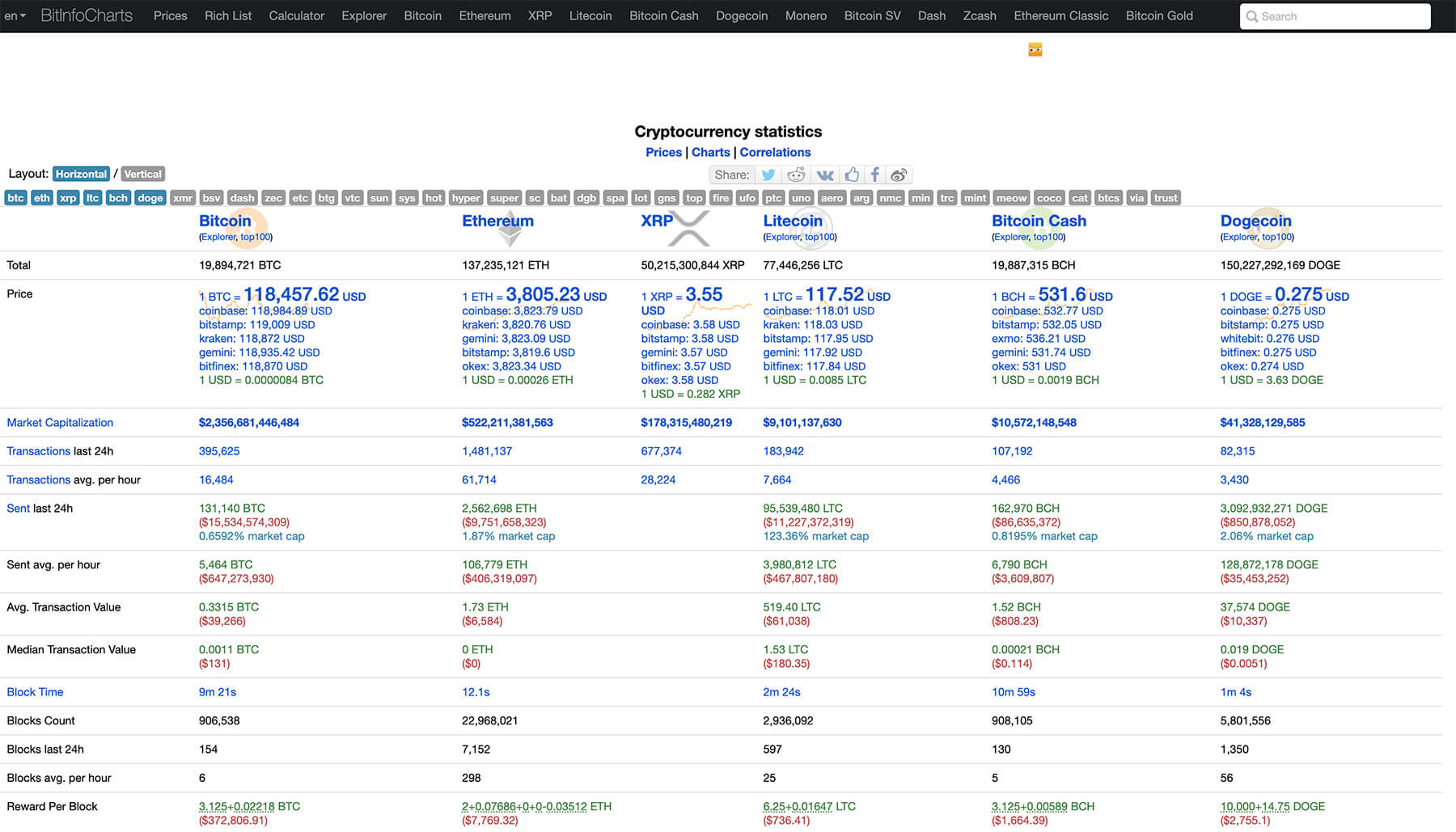Switch layout to Vertical
This screenshot has height=832, width=1456.
click(x=143, y=174)
